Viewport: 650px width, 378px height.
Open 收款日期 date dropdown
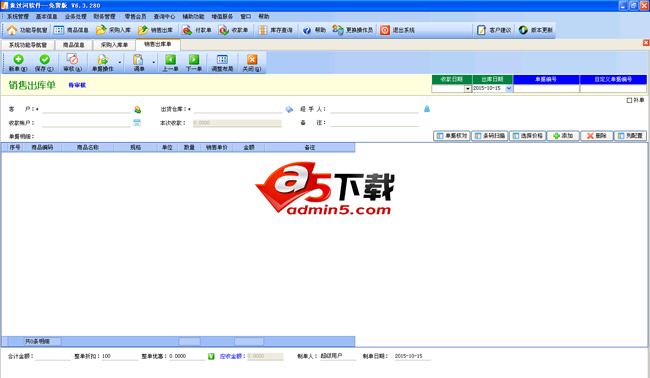[468, 89]
